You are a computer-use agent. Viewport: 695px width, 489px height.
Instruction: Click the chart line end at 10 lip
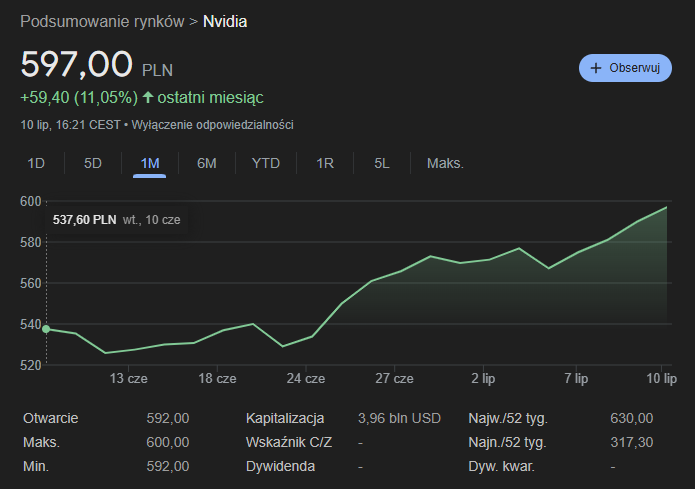click(666, 207)
